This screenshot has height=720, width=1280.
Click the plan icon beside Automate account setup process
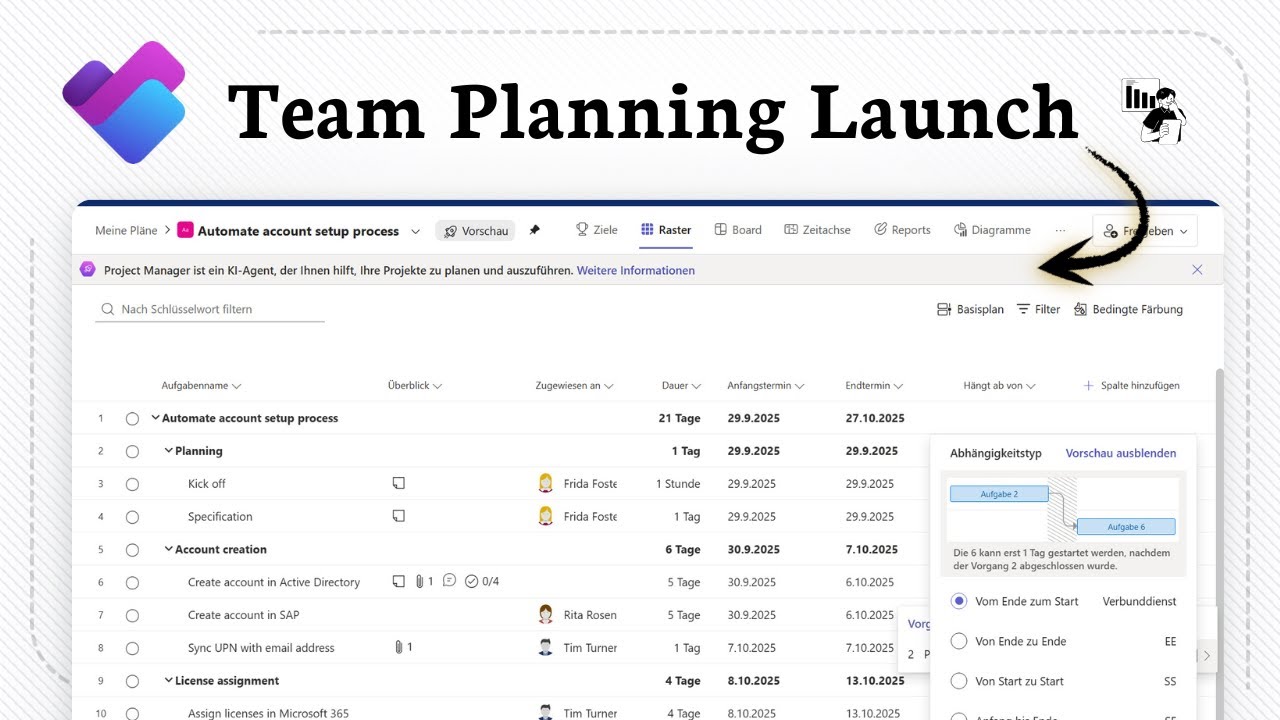(x=185, y=230)
